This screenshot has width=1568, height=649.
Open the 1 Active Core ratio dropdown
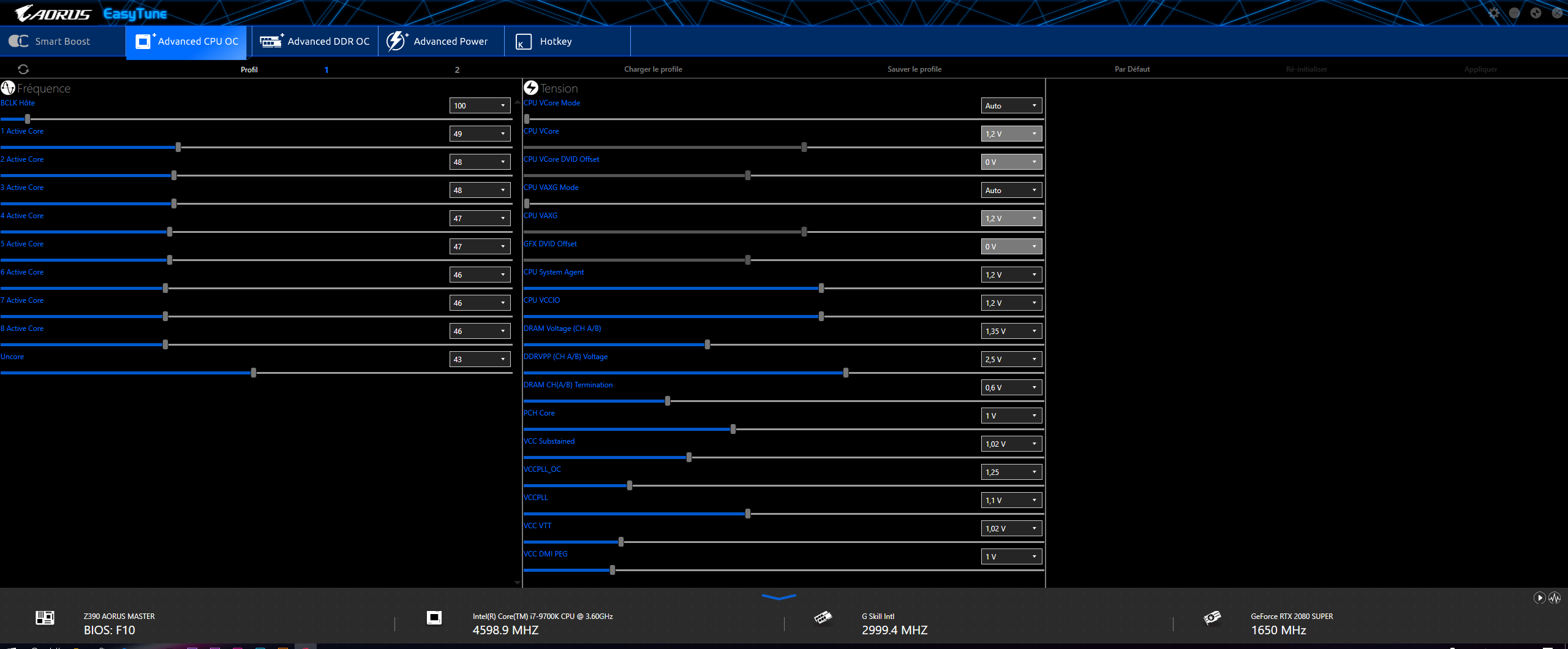(480, 134)
